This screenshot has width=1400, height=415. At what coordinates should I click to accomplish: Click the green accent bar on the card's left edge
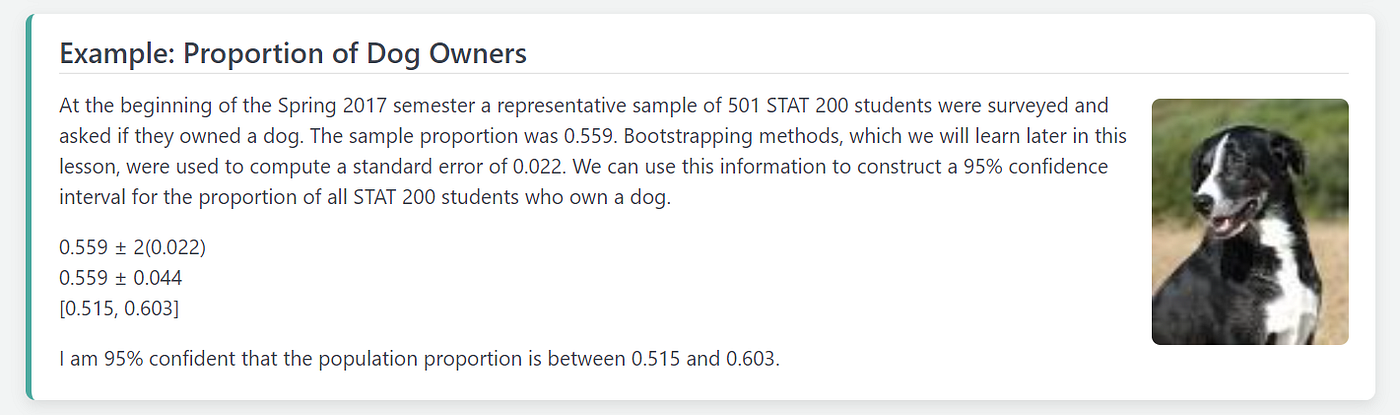pyautogui.click(x=29, y=207)
